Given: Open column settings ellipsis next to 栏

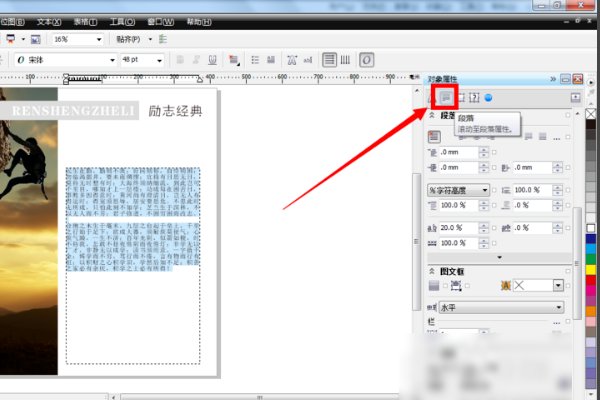Looking at the screenshot, I should click(557, 323).
